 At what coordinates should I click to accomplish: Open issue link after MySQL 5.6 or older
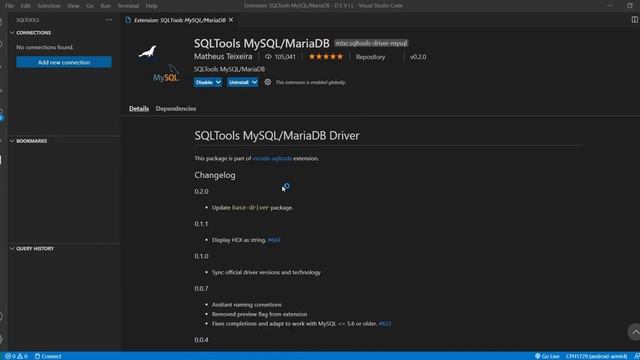click(x=385, y=324)
